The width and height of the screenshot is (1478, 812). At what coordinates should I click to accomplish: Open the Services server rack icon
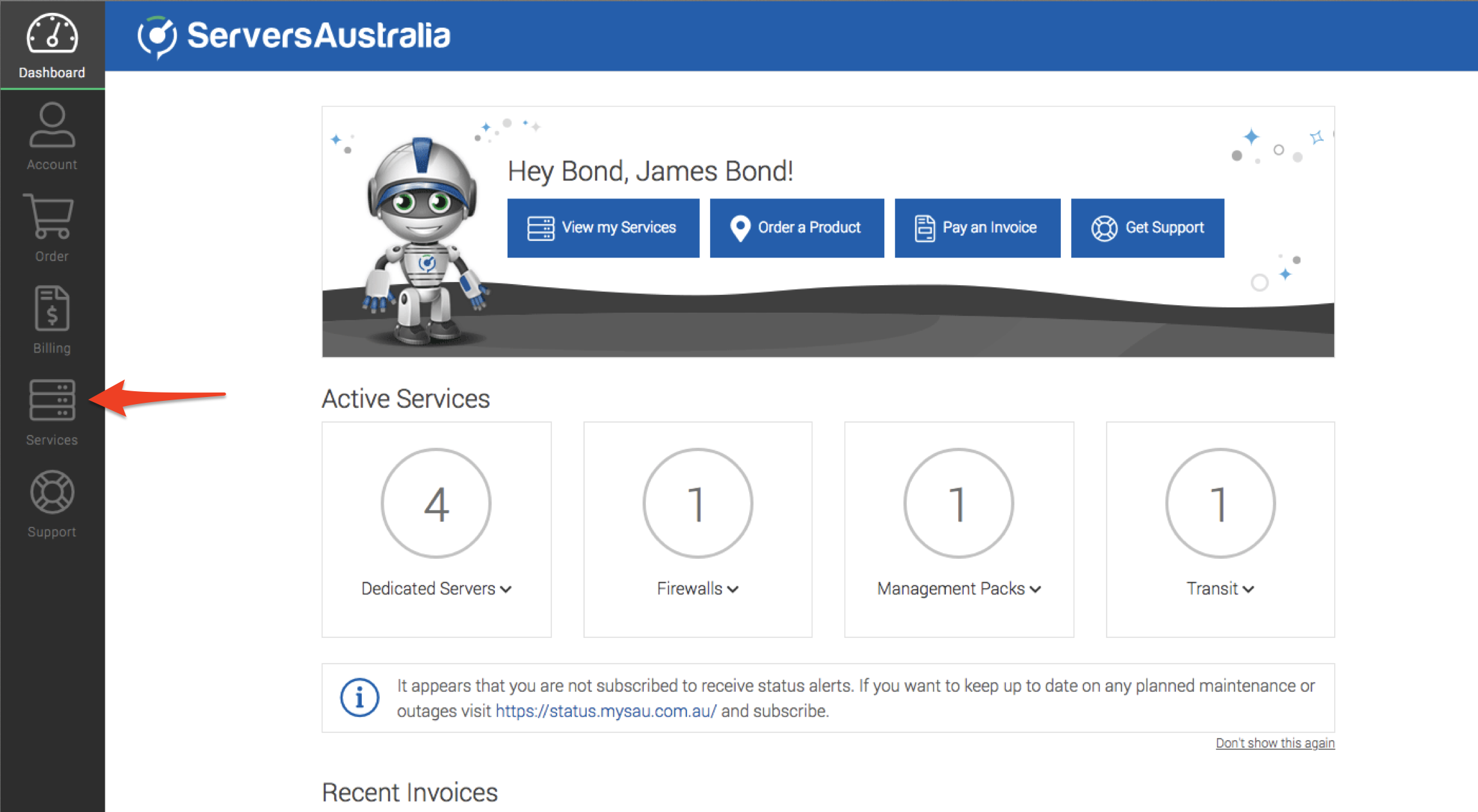(52, 400)
